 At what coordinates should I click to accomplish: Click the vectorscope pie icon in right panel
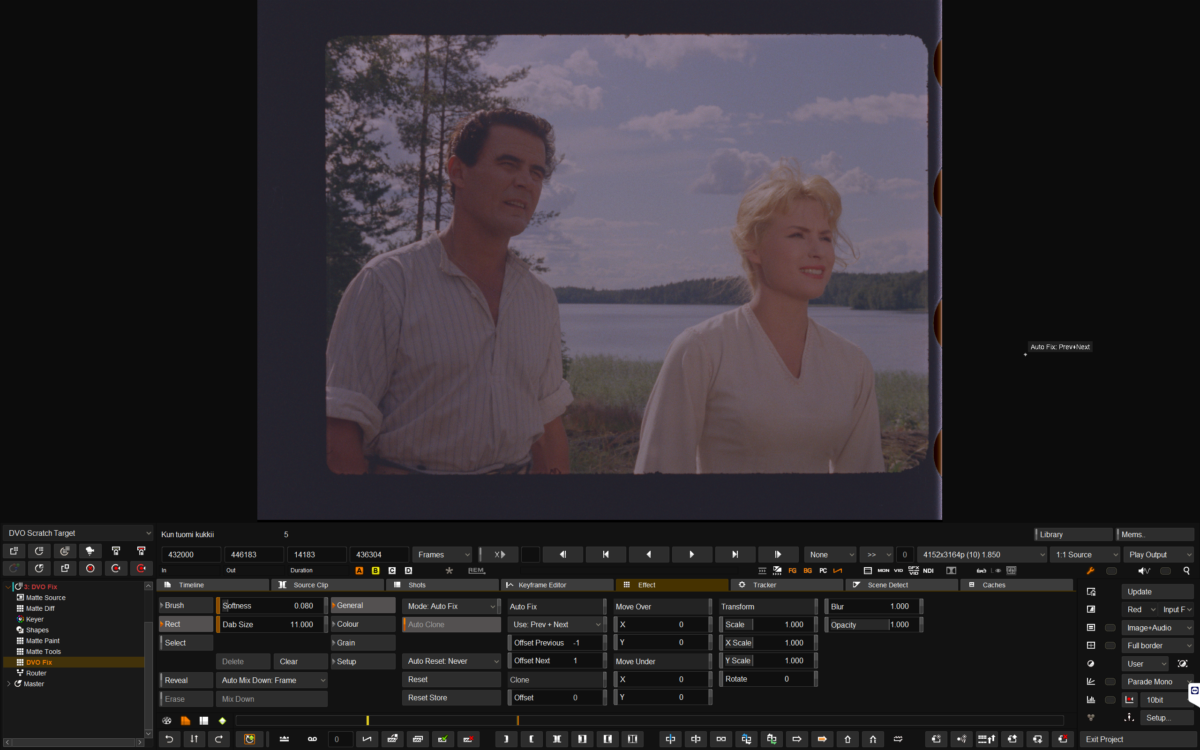[1090, 663]
